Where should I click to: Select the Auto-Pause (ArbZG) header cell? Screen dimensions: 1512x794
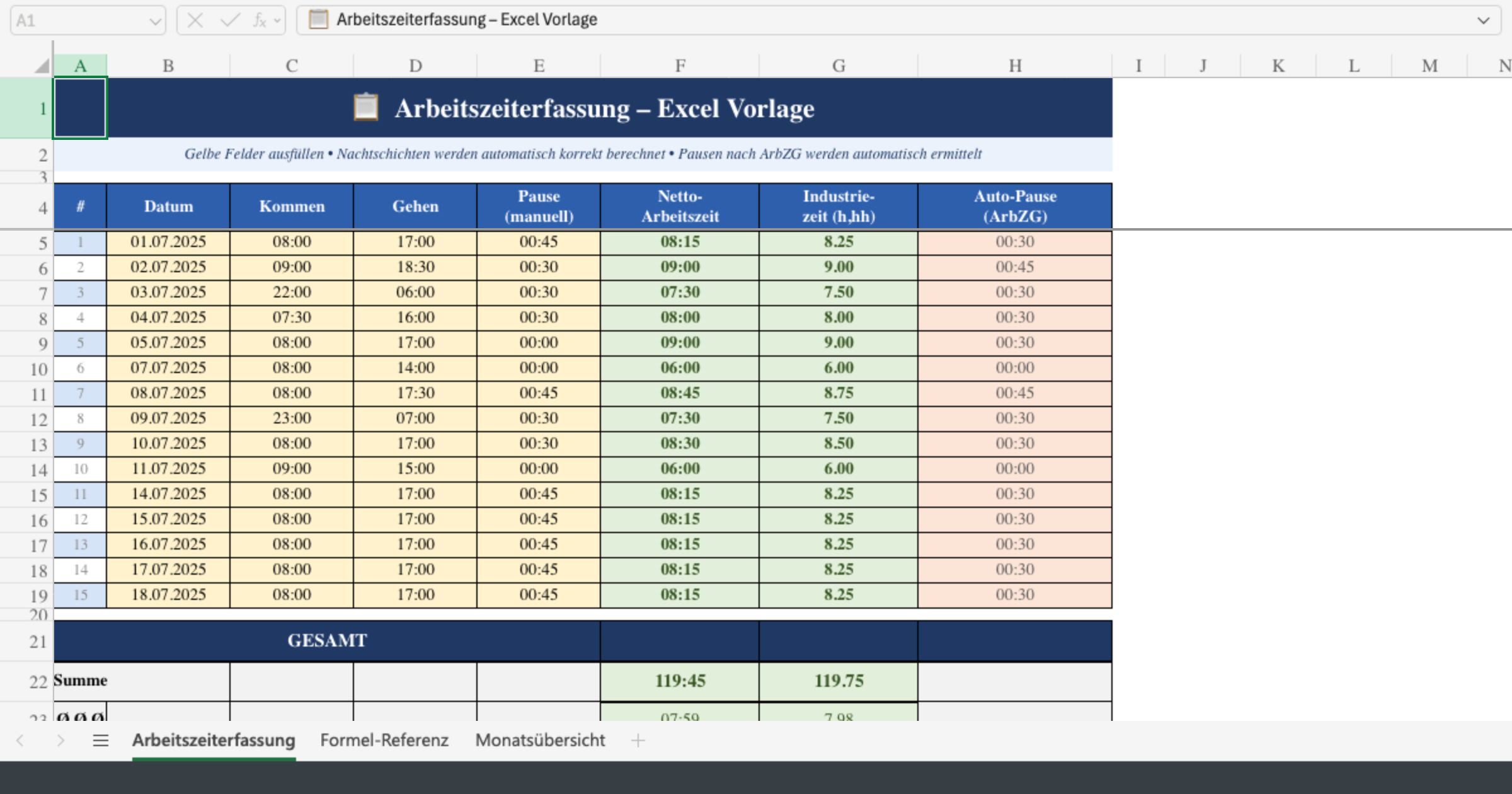pyautogui.click(x=1015, y=206)
